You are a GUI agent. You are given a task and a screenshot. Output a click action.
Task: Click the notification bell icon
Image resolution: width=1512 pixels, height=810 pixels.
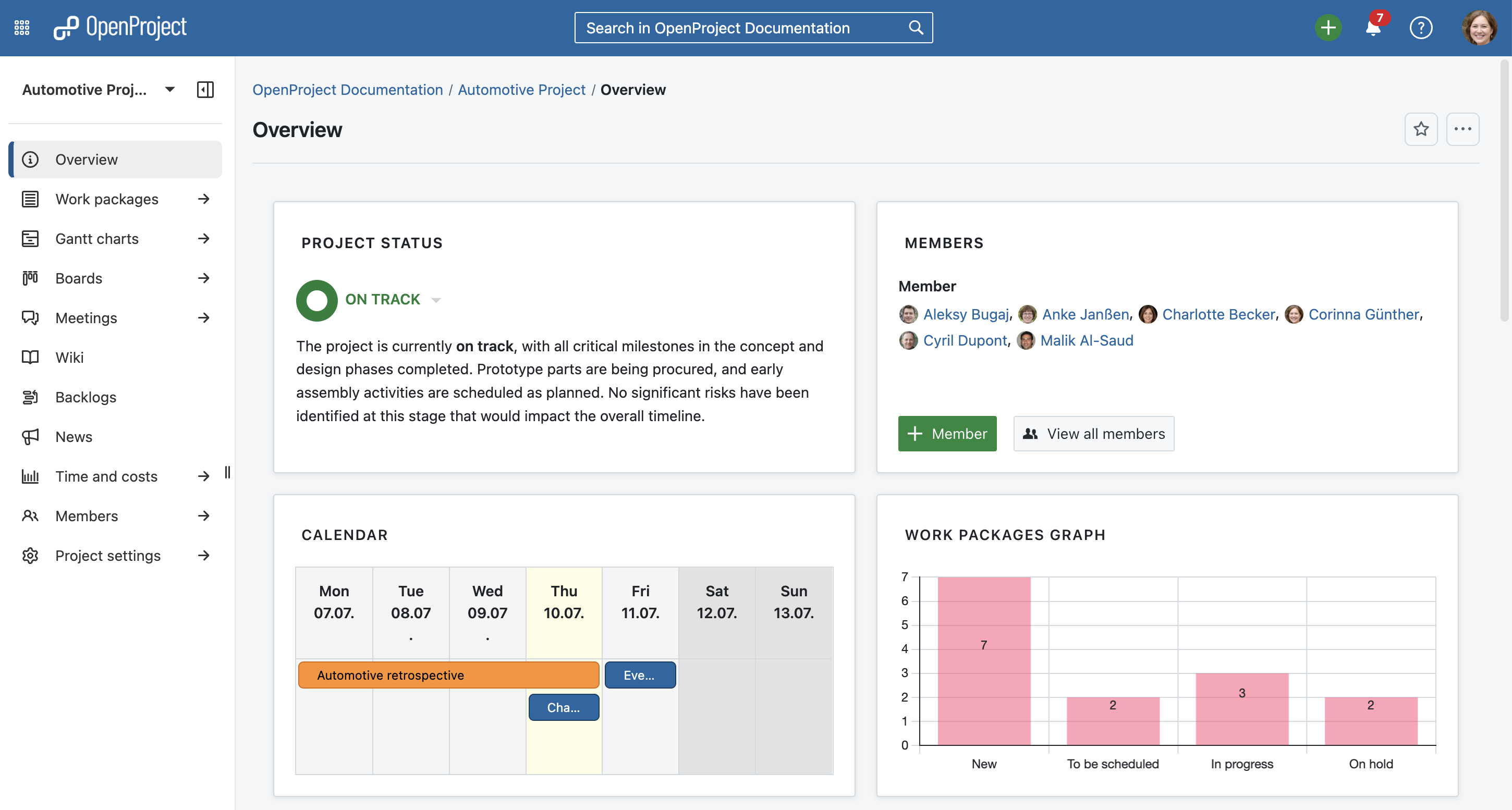tap(1372, 28)
